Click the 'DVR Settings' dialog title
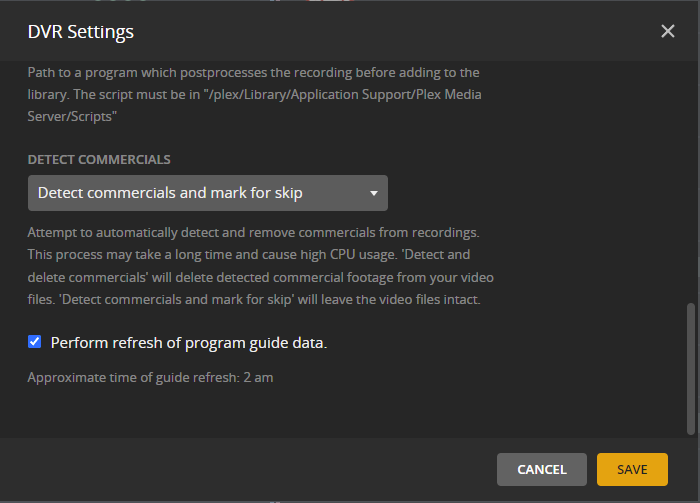Screen dimensions: 700x503 [x=80, y=32]
